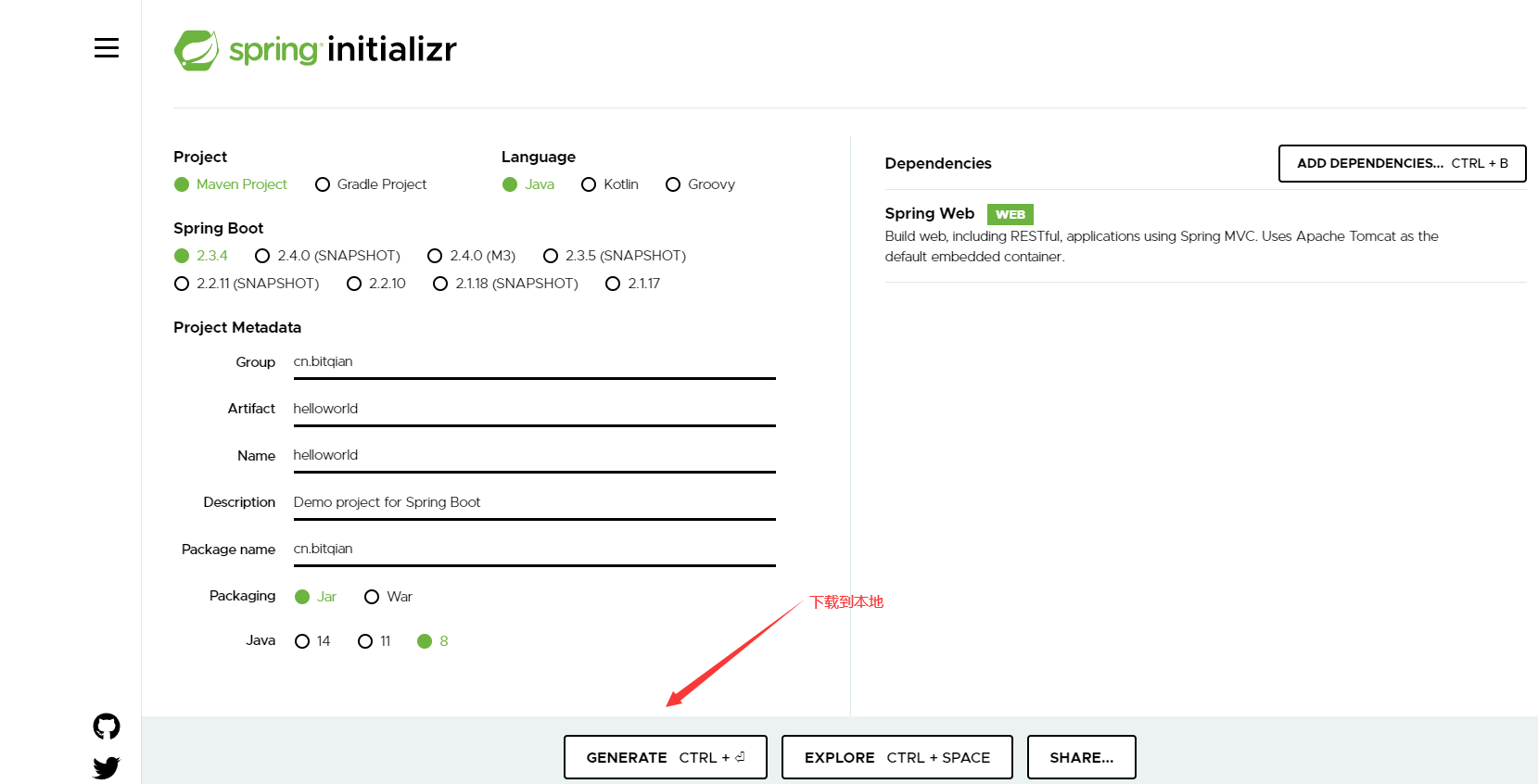This screenshot has height=784, width=1538.
Task: Edit the Name field
Action: [534, 456]
